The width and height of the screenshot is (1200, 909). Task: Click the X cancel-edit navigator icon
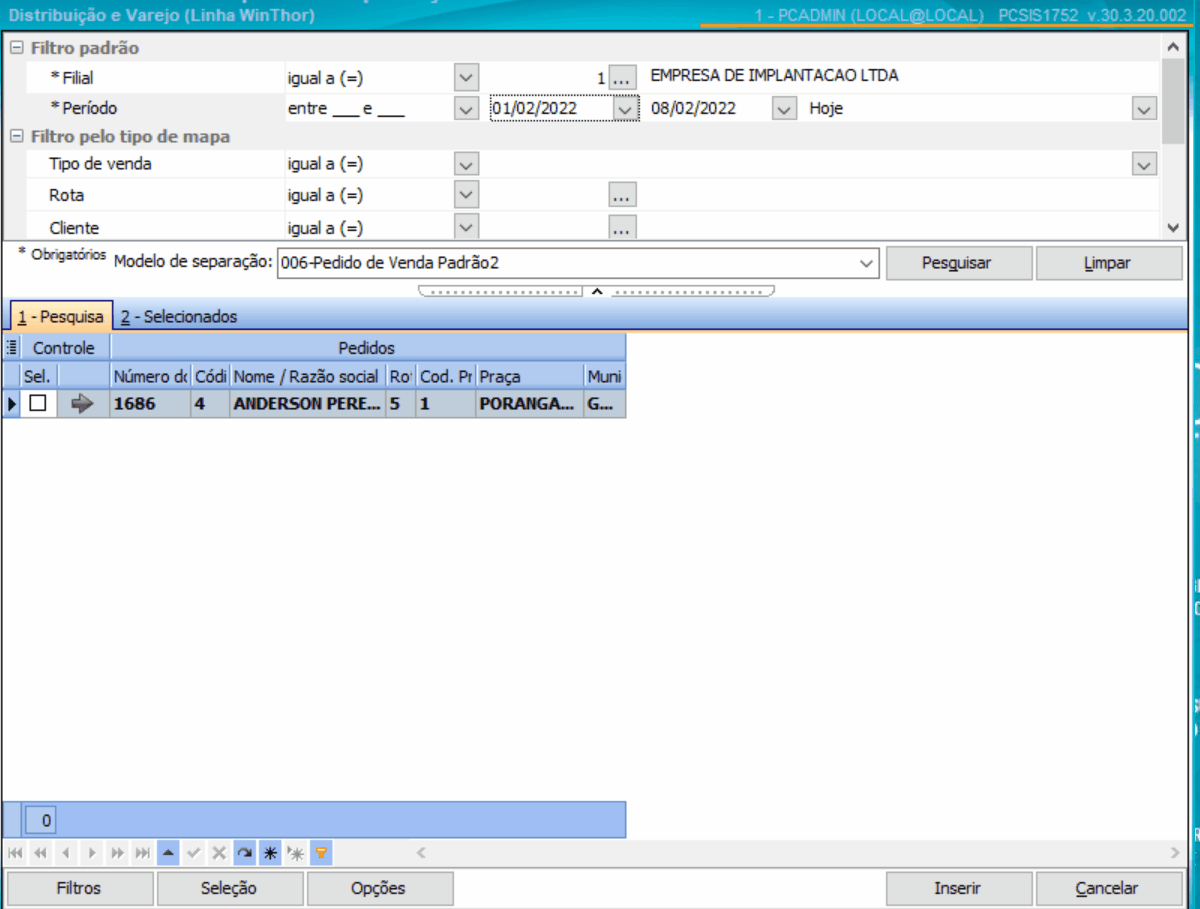tap(219, 854)
